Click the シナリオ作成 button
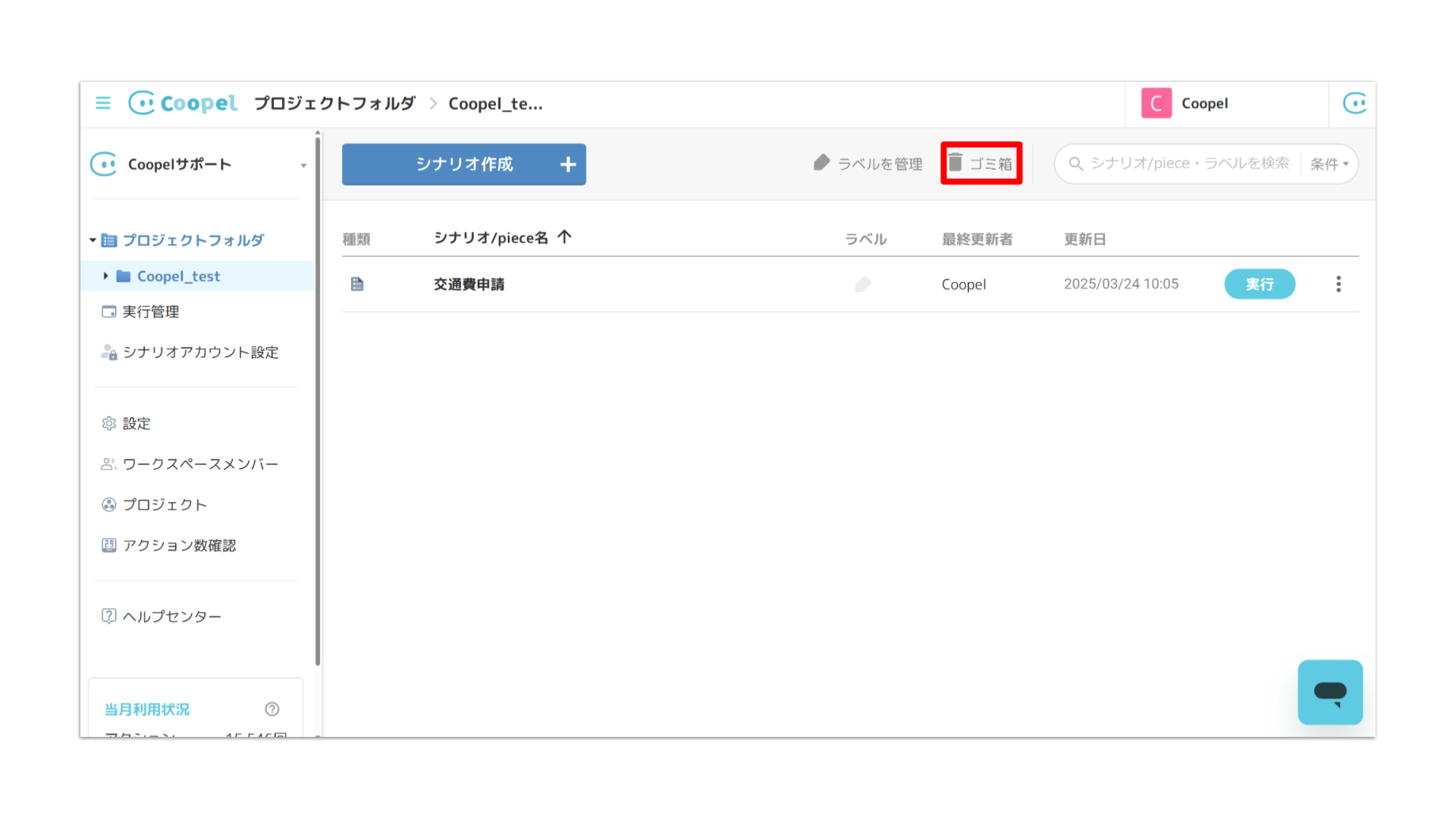 tap(463, 165)
